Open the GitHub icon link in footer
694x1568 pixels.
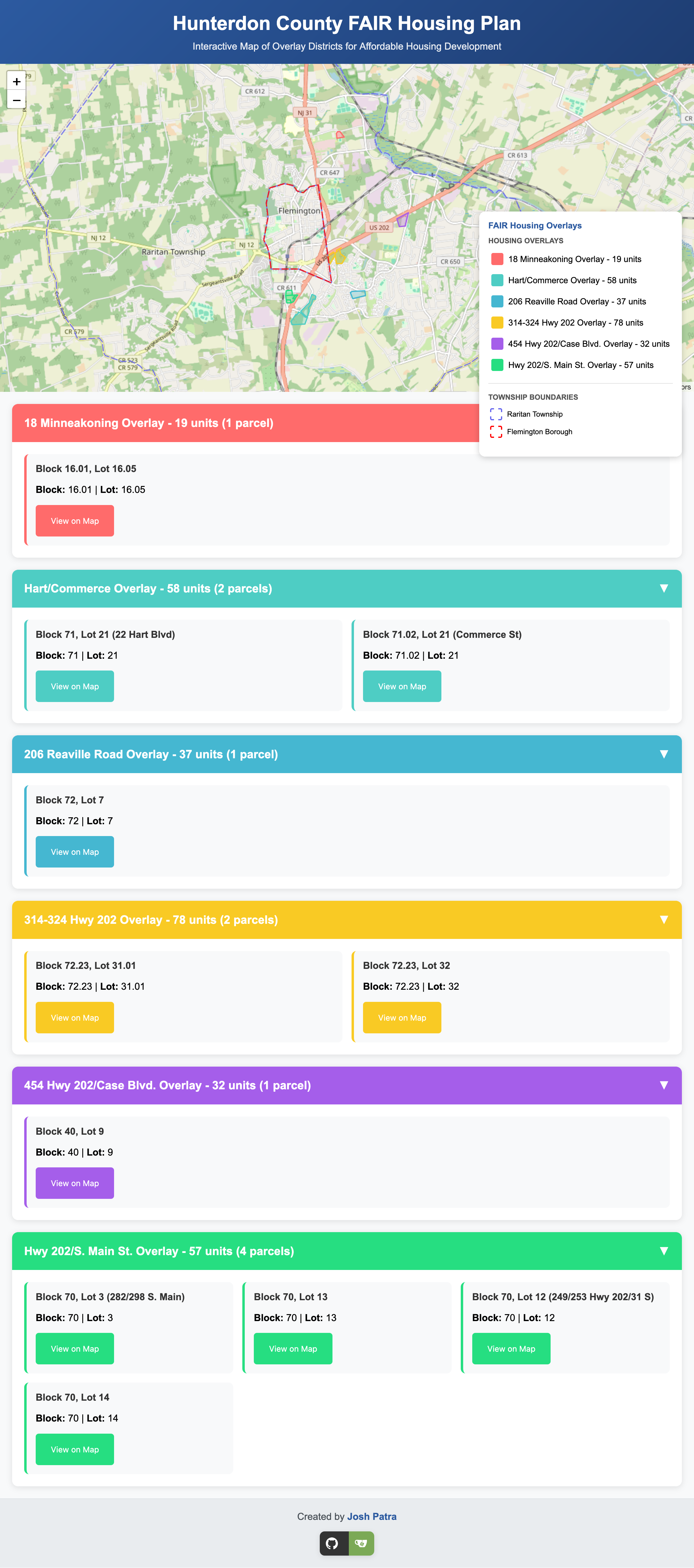(333, 1543)
